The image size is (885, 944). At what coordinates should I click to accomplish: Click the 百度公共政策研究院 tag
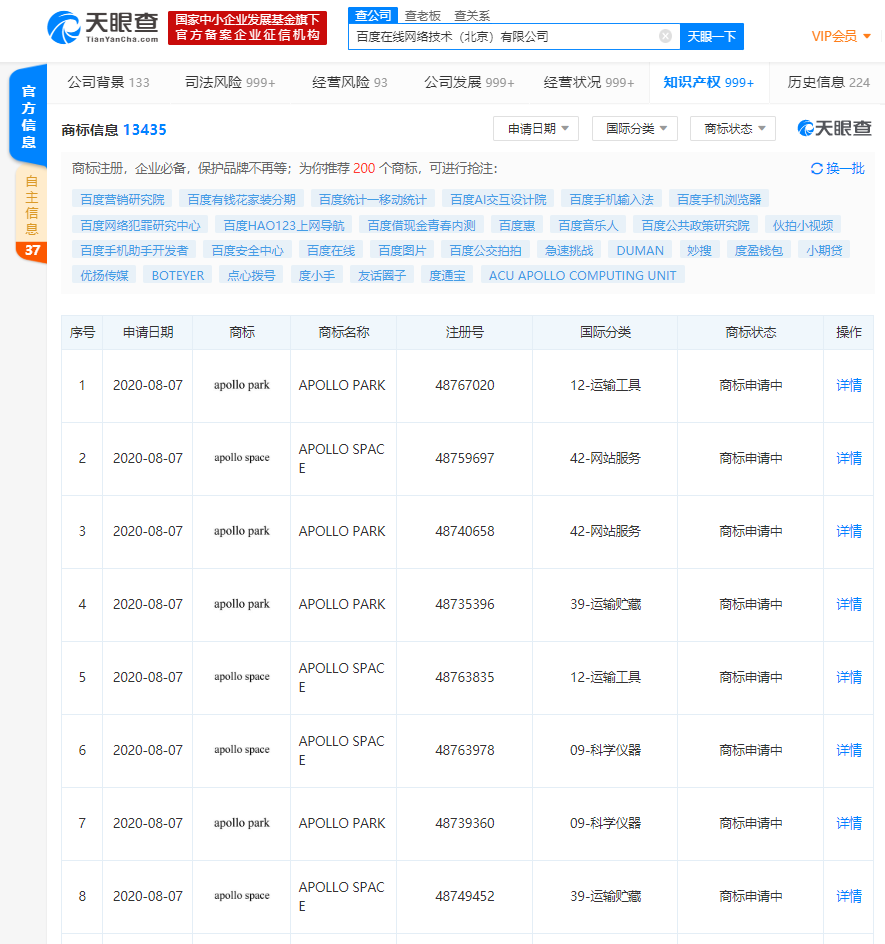pos(695,225)
